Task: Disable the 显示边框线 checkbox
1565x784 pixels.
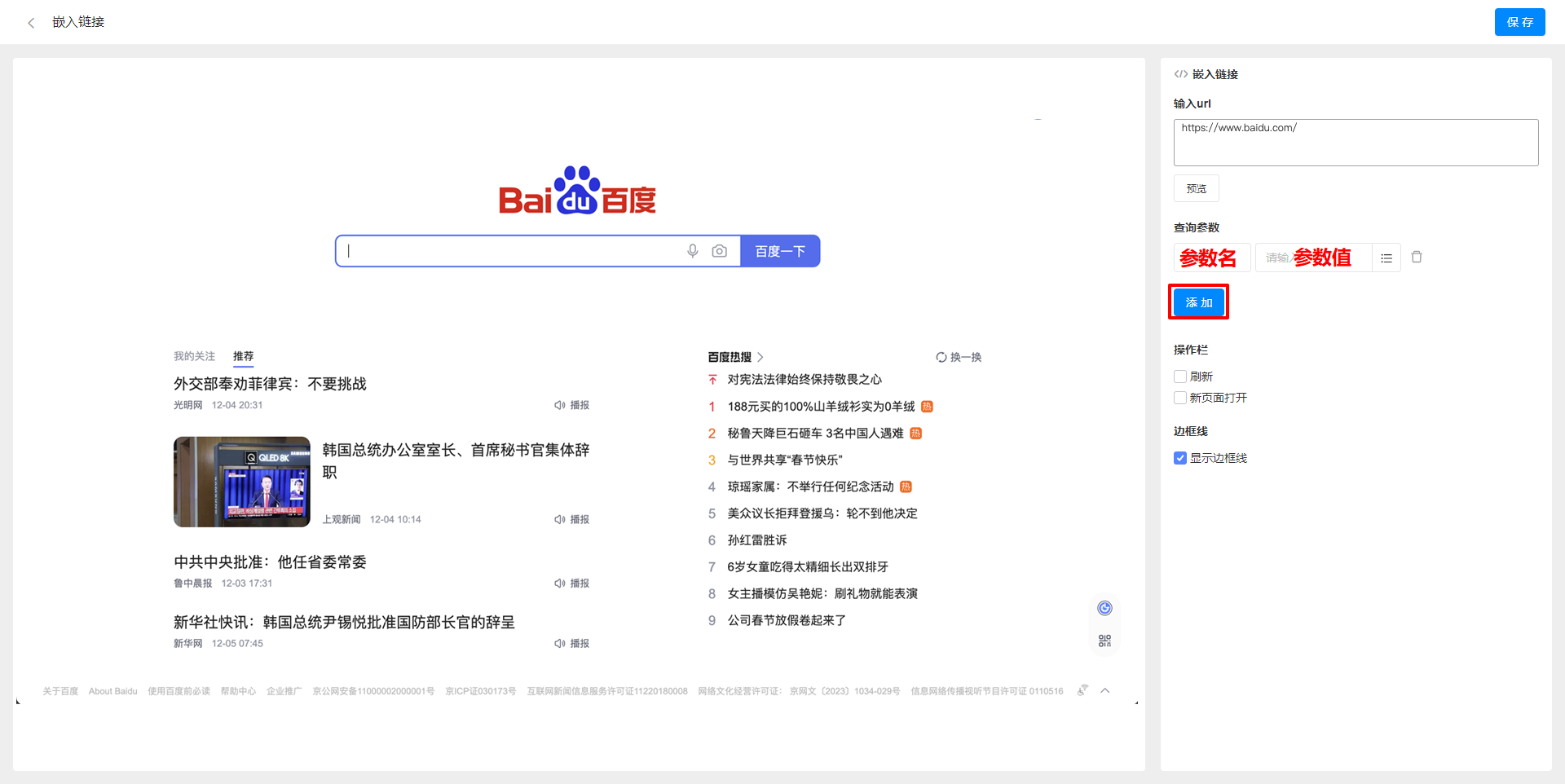Action: point(1179,457)
